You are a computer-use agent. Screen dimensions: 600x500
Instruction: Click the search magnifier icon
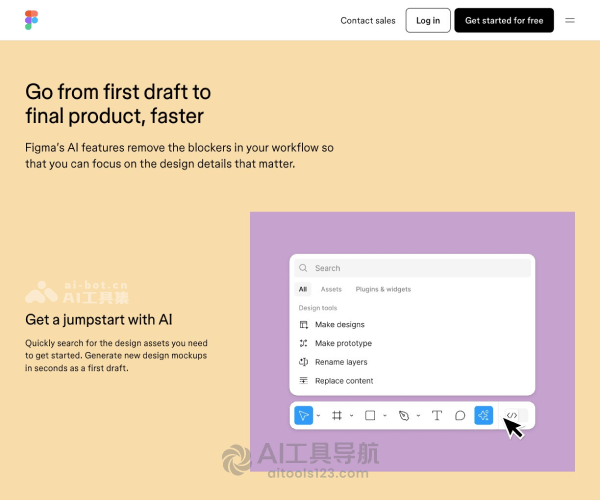pos(303,268)
